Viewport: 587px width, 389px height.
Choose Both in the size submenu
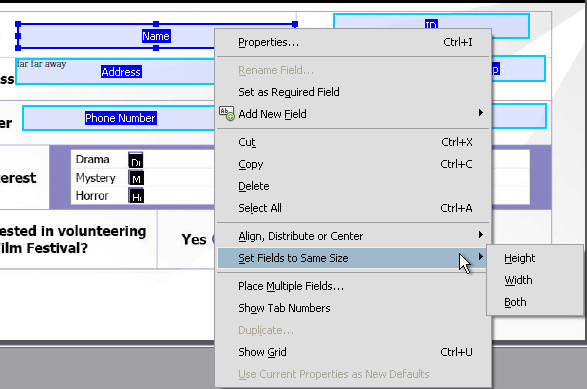pos(515,302)
